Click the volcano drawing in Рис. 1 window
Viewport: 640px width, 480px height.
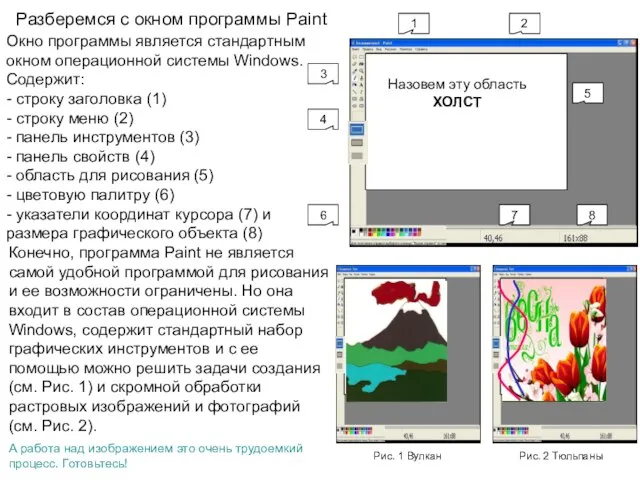point(396,340)
